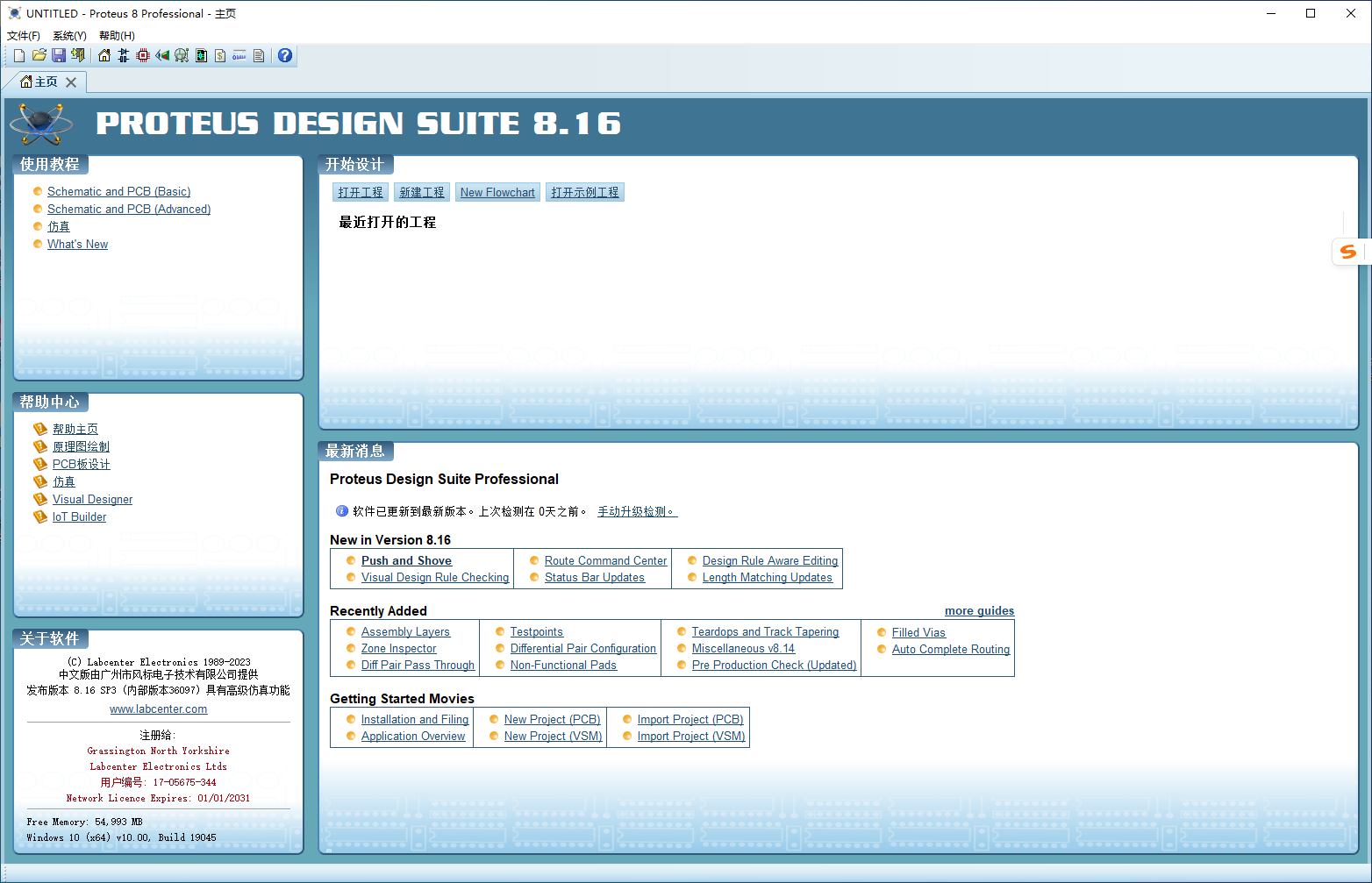Screen dimensions: 1372x883
Task: Open Schematic and PCB (Advanced) tutorial
Action: pyautogui.click(x=129, y=210)
